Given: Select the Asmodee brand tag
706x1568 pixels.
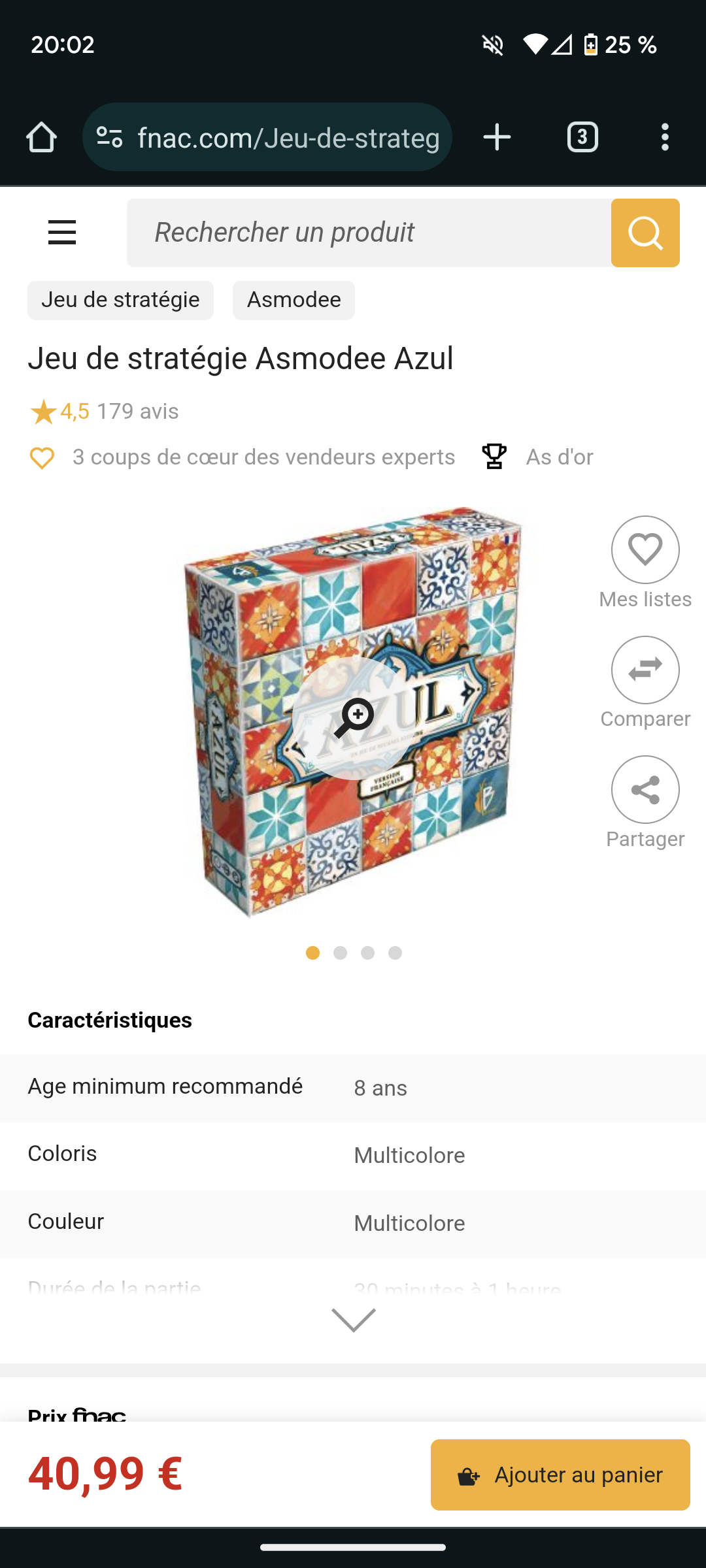Looking at the screenshot, I should click(x=294, y=300).
